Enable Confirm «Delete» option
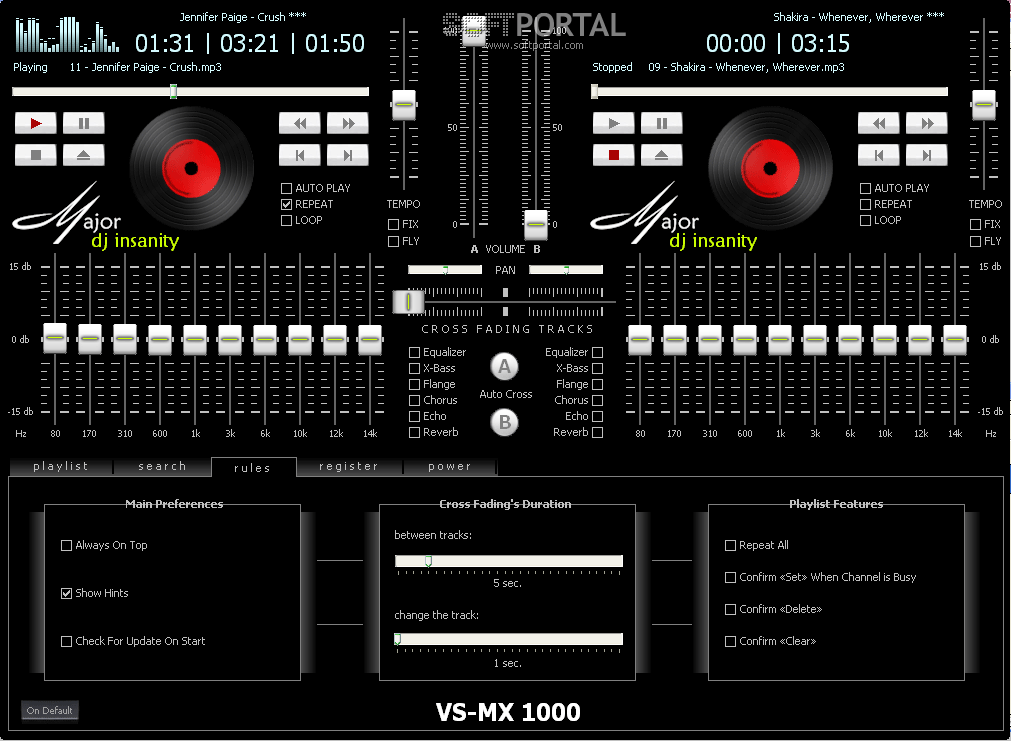This screenshot has height=741, width=1011. coord(731,609)
